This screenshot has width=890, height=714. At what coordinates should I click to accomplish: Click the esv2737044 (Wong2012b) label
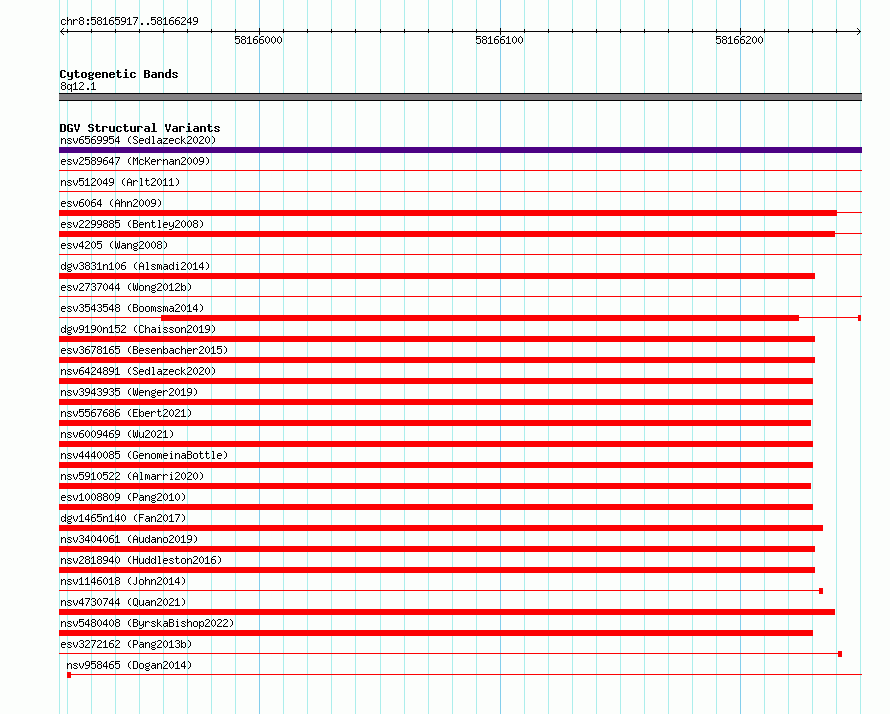coord(126,287)
